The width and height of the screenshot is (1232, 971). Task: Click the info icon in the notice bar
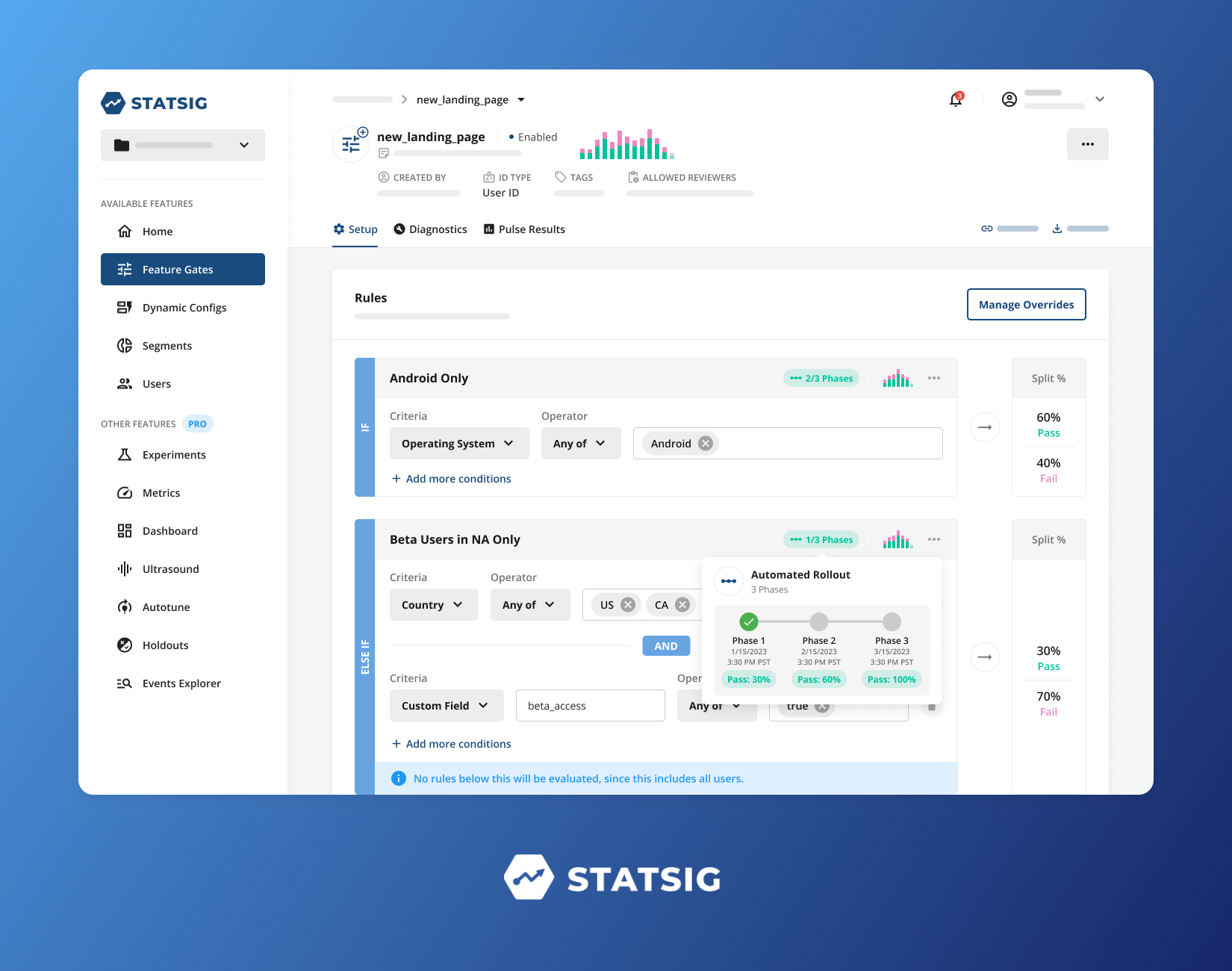click(x=399, y=778)
